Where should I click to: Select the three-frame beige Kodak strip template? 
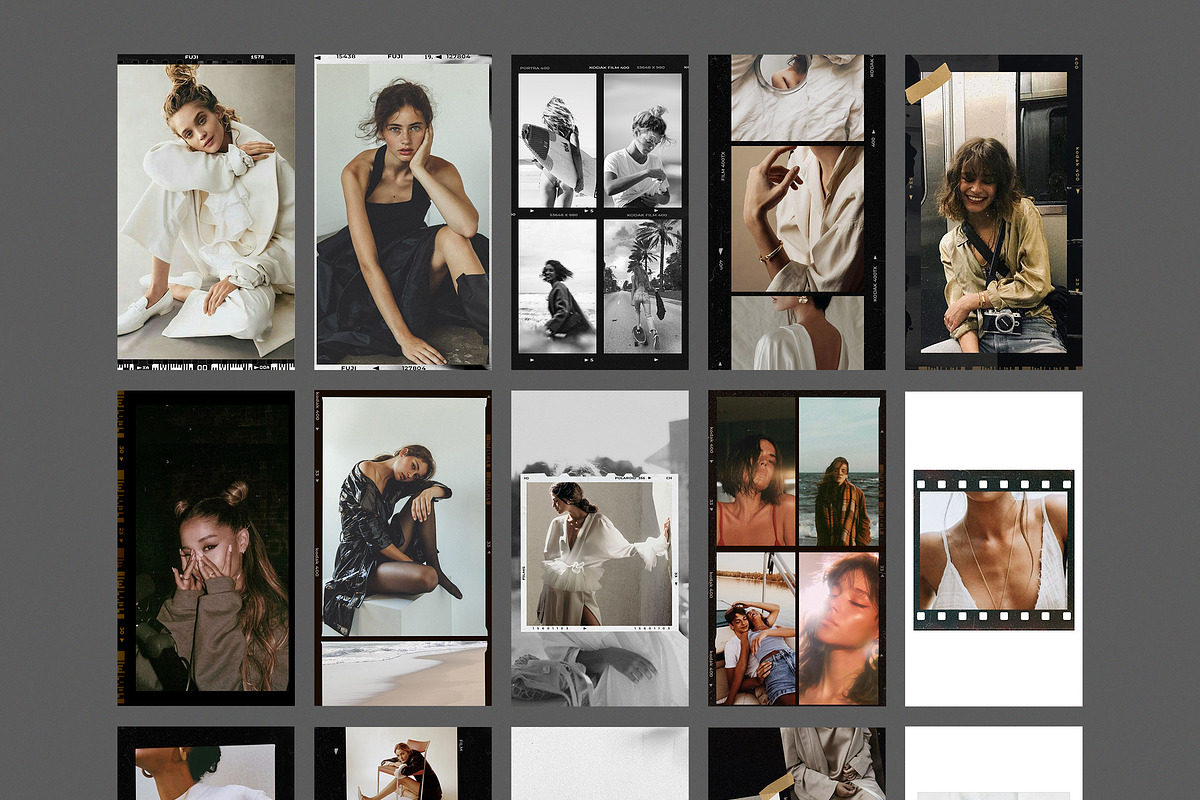point(797,212)
